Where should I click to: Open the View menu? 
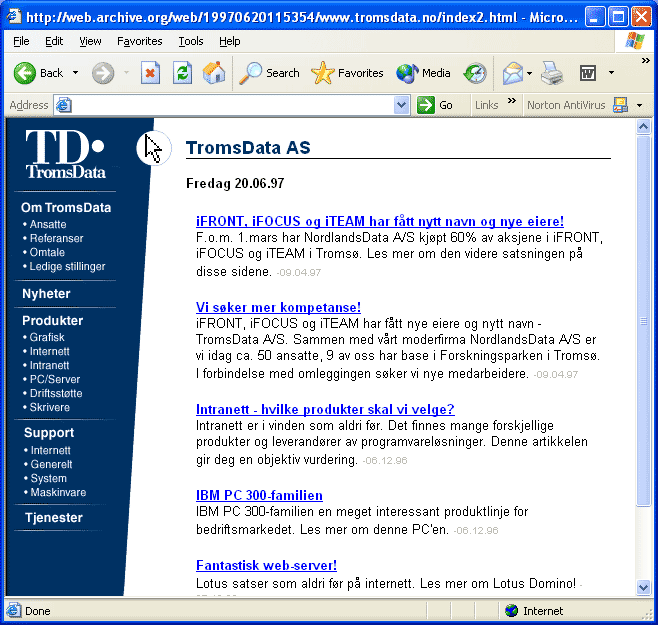click(90, 41)
